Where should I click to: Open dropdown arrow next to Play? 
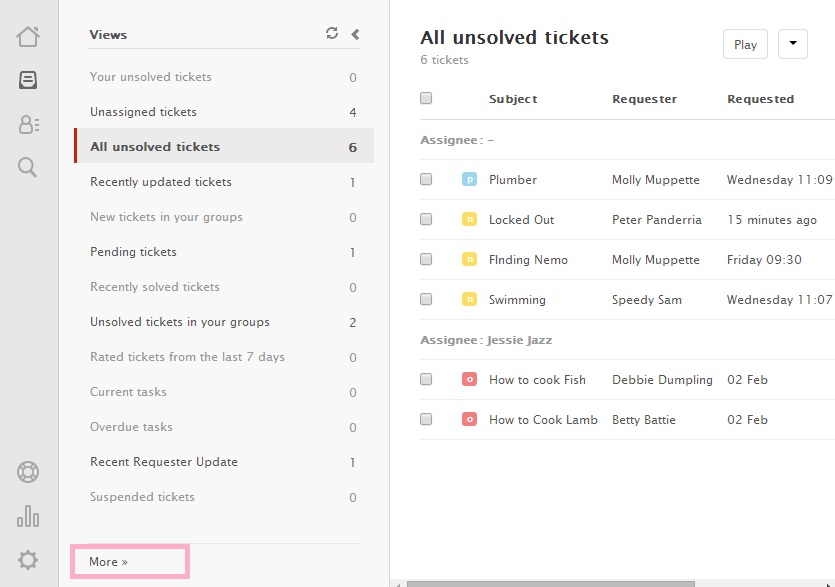792,44
